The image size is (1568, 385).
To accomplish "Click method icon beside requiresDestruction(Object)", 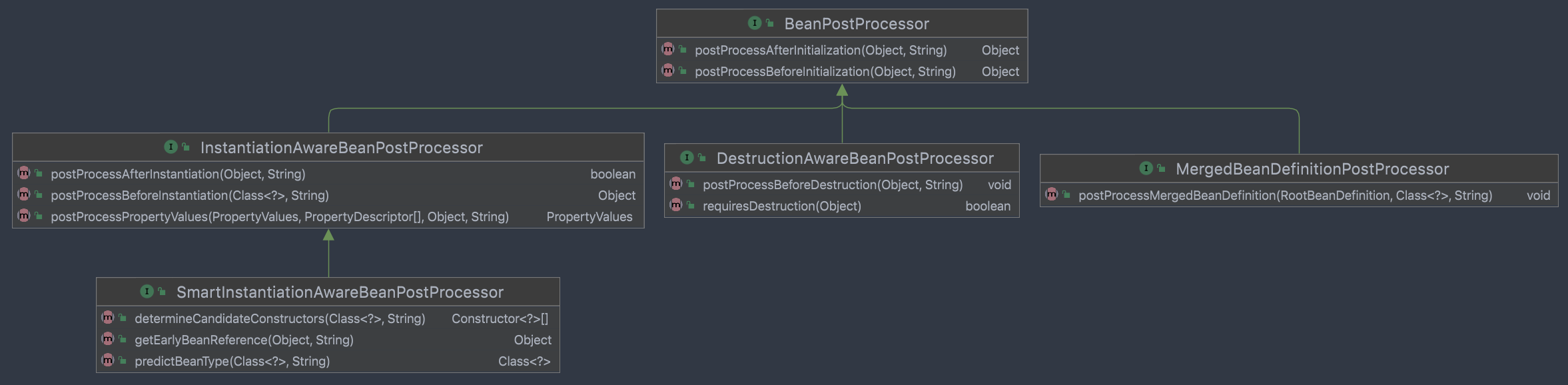I will [x=675, y=205].
